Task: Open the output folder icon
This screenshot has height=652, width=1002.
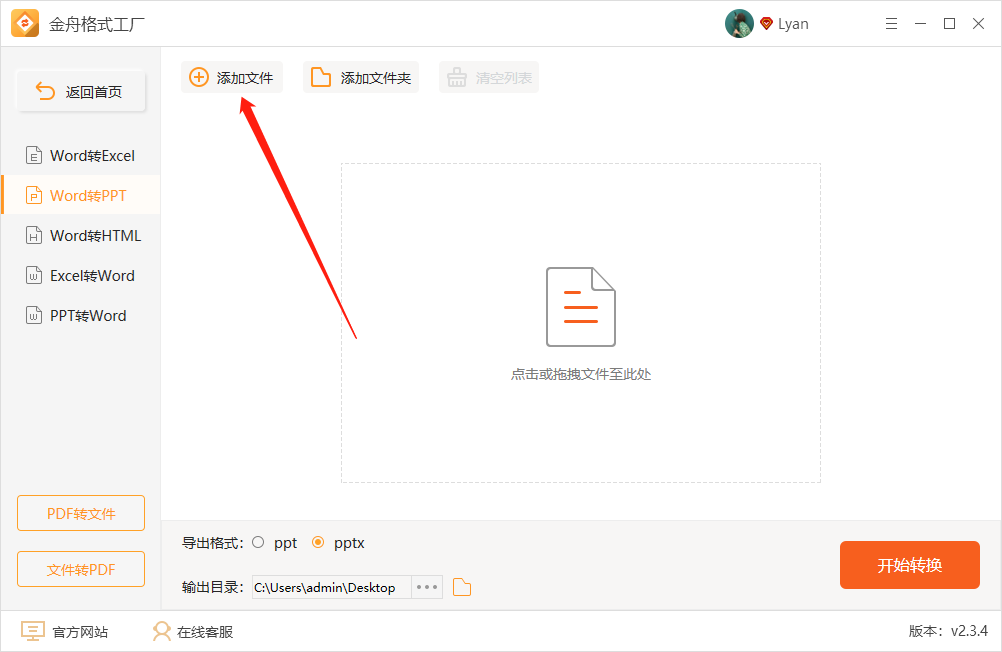Action: [461, 587]
